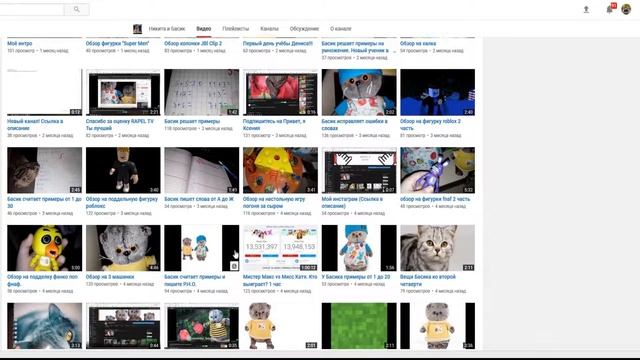Open the 'О канале' tab
Image resolution: width=640 pixels, height=360 pixels.
coord(340,29)
